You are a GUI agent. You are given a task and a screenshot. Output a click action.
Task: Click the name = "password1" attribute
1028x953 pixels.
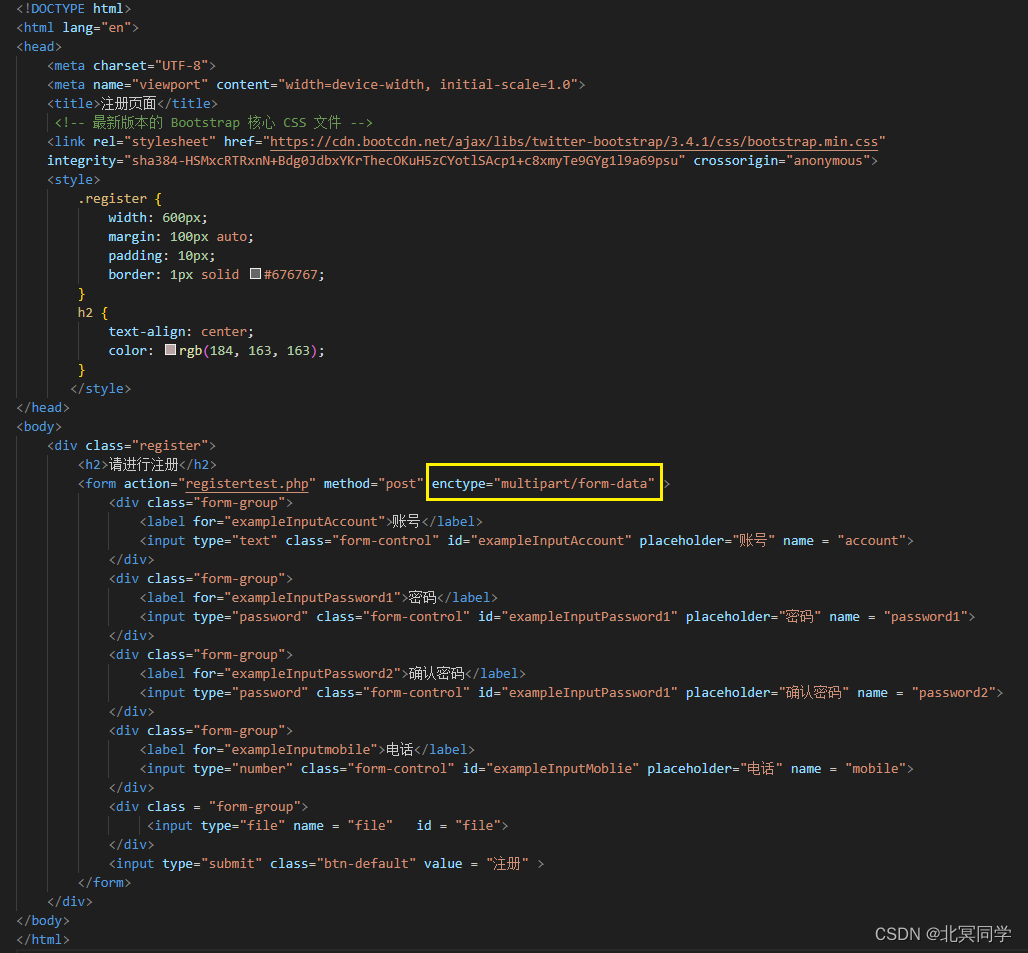(x=898, y=617)
